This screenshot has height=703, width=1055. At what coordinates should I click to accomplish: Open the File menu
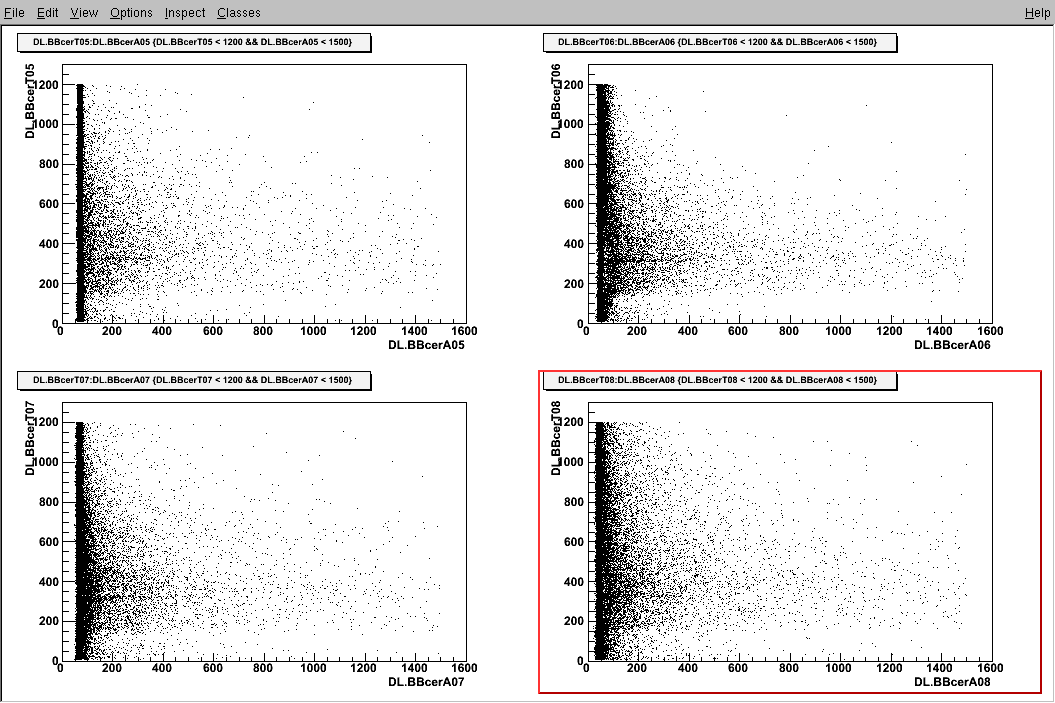coord(14,13)
